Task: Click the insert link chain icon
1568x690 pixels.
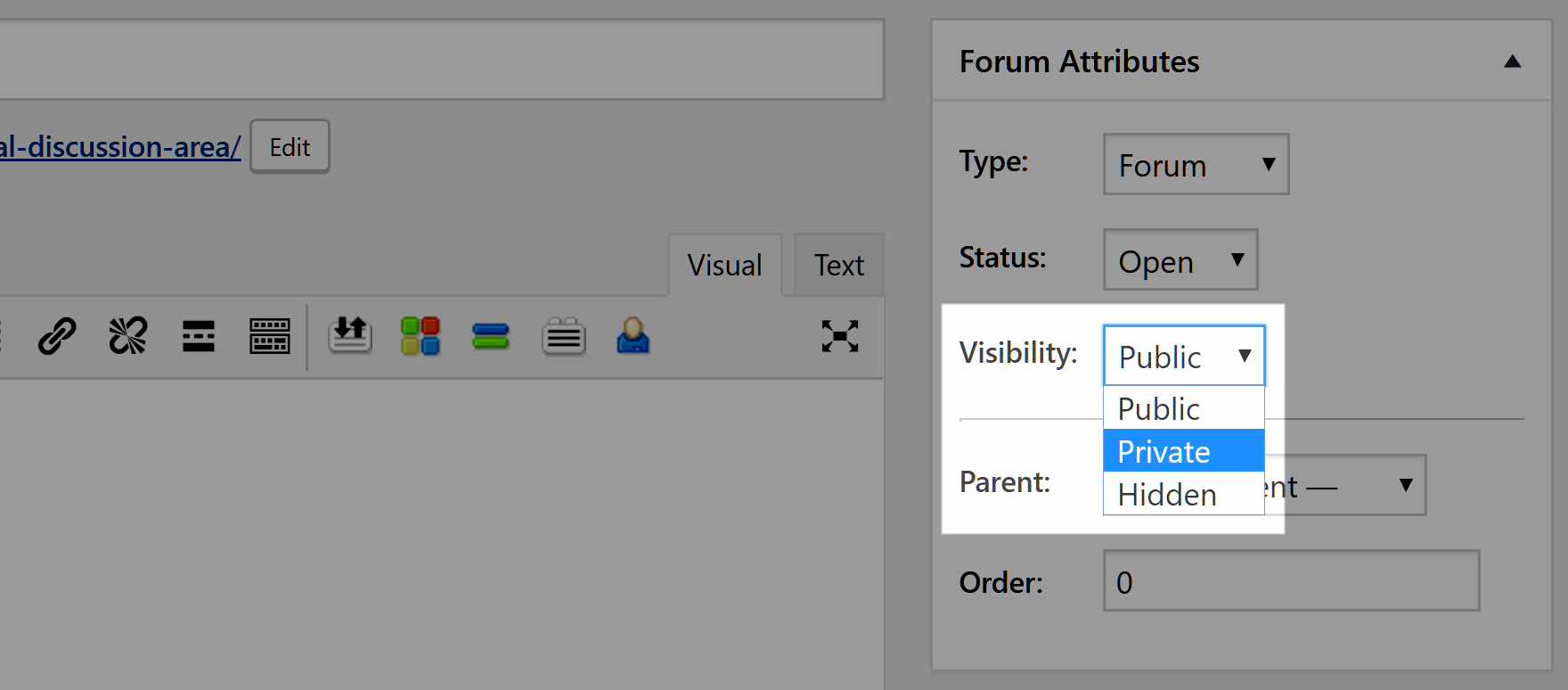Action: [x=57, y=336]
